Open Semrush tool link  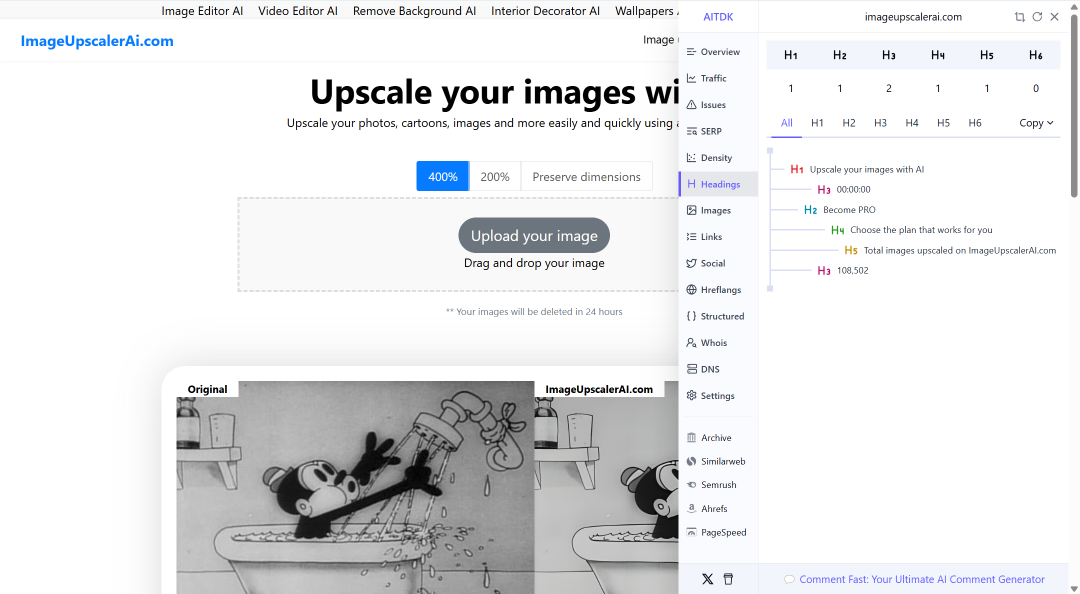(718, 484)
